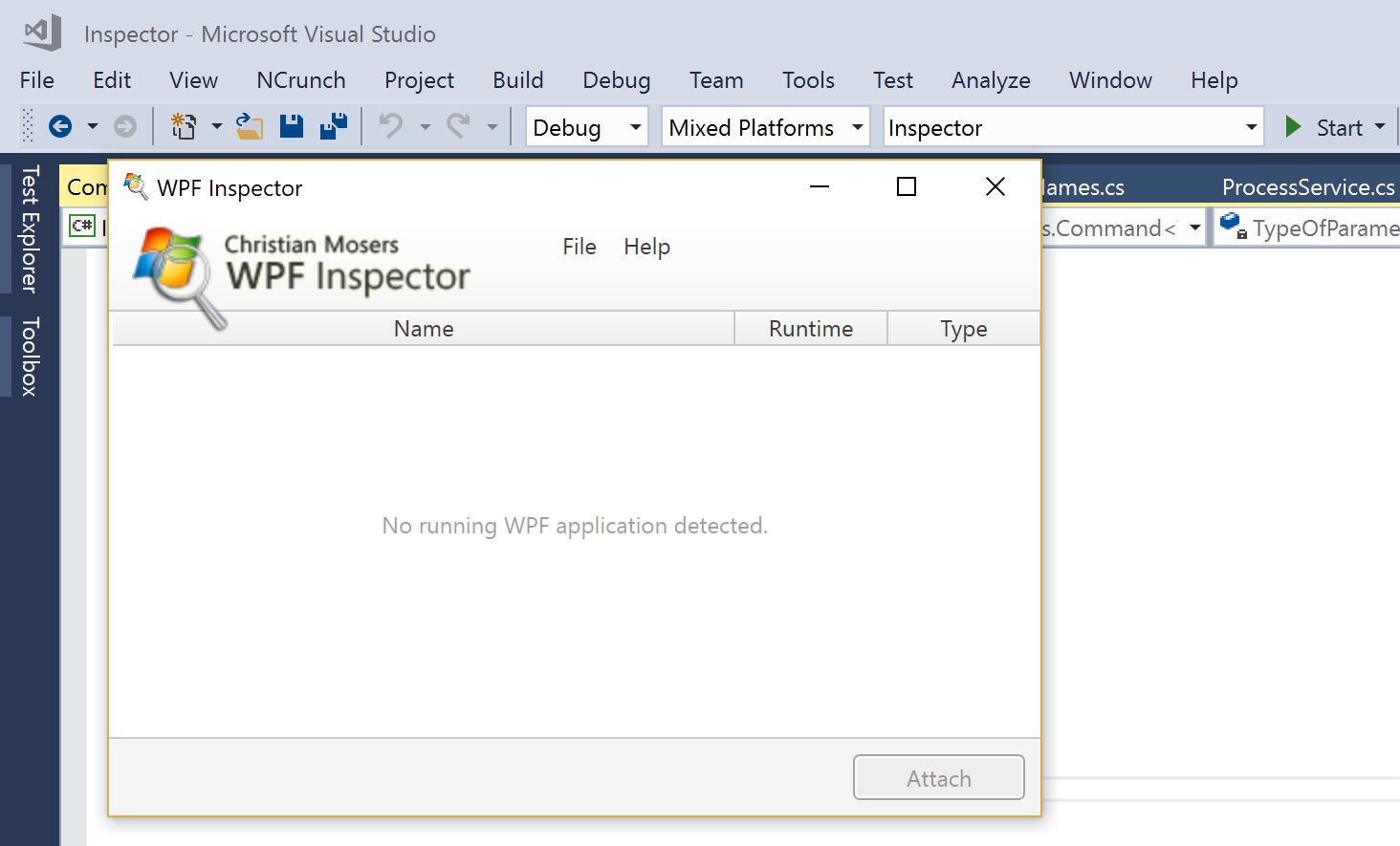Open Visual Studio Help menu
The width and height of the screenshot is (1400, 846).
click(1214, 80)
